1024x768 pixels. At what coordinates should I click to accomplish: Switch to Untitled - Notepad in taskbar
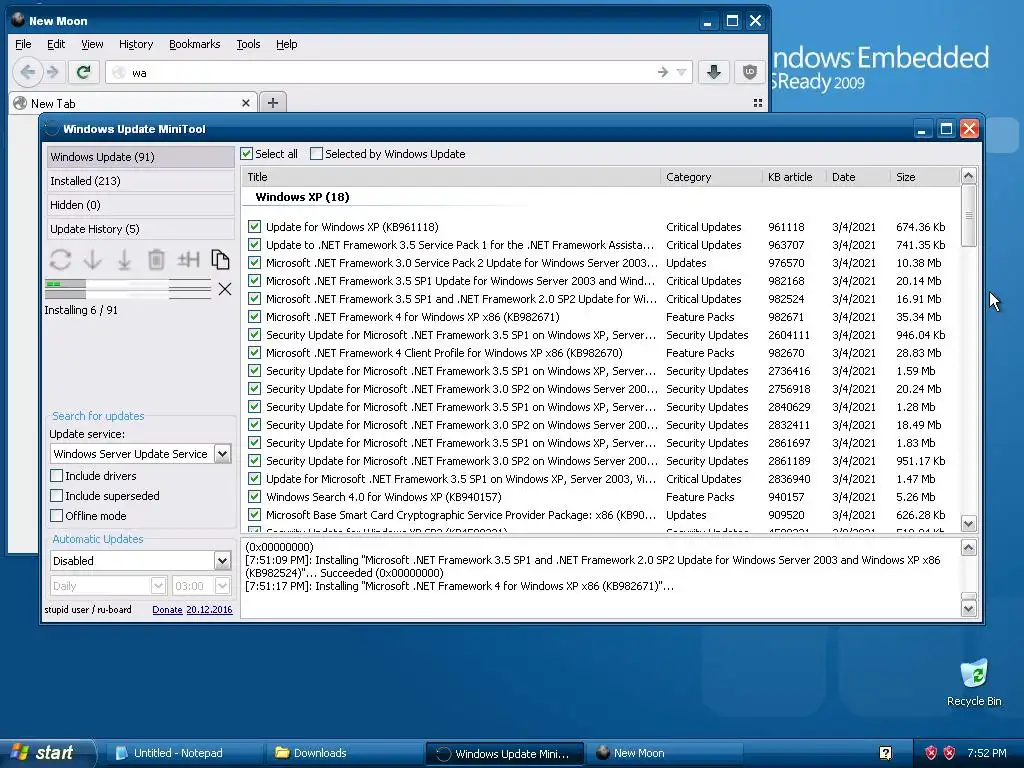pyautogui.click(x=185, y=753)
